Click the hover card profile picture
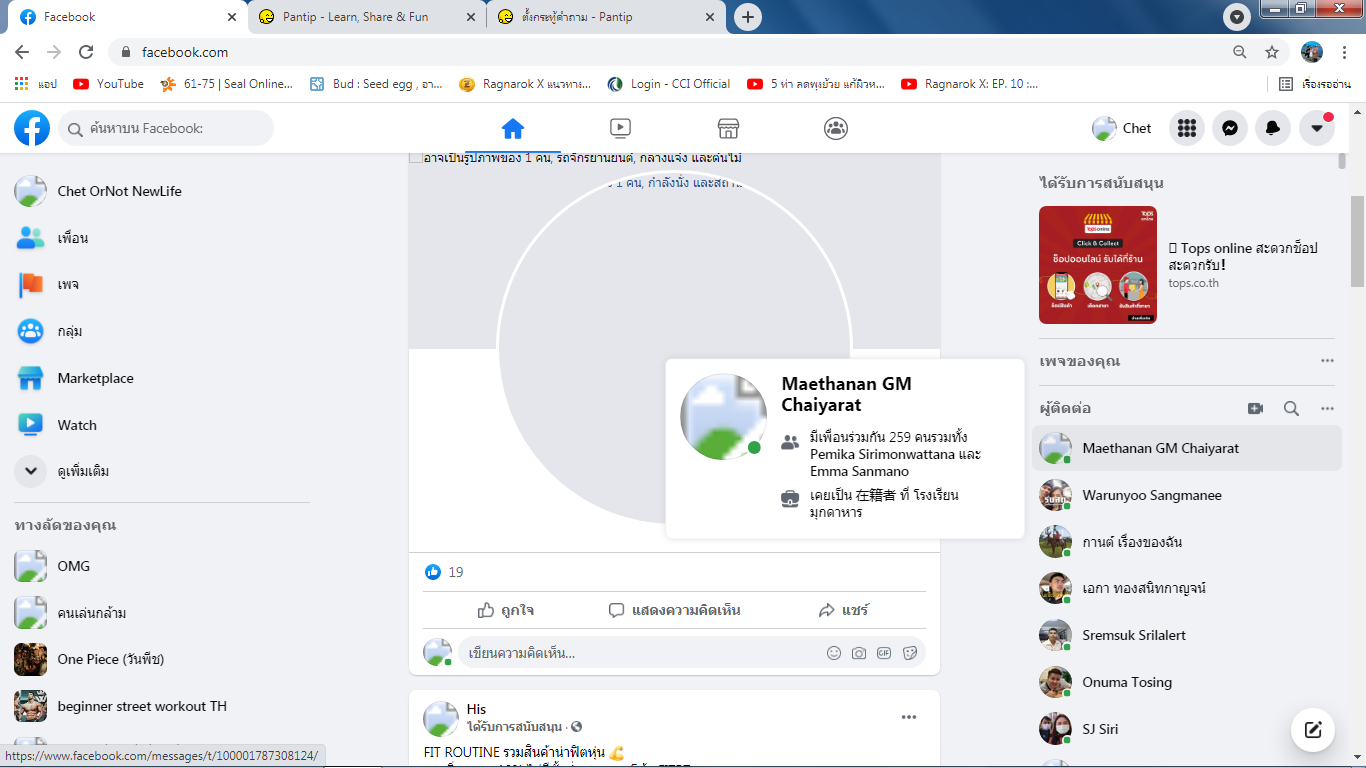Image resolution: width=1366 pixels, height=768 pixels. pos(723,417)
